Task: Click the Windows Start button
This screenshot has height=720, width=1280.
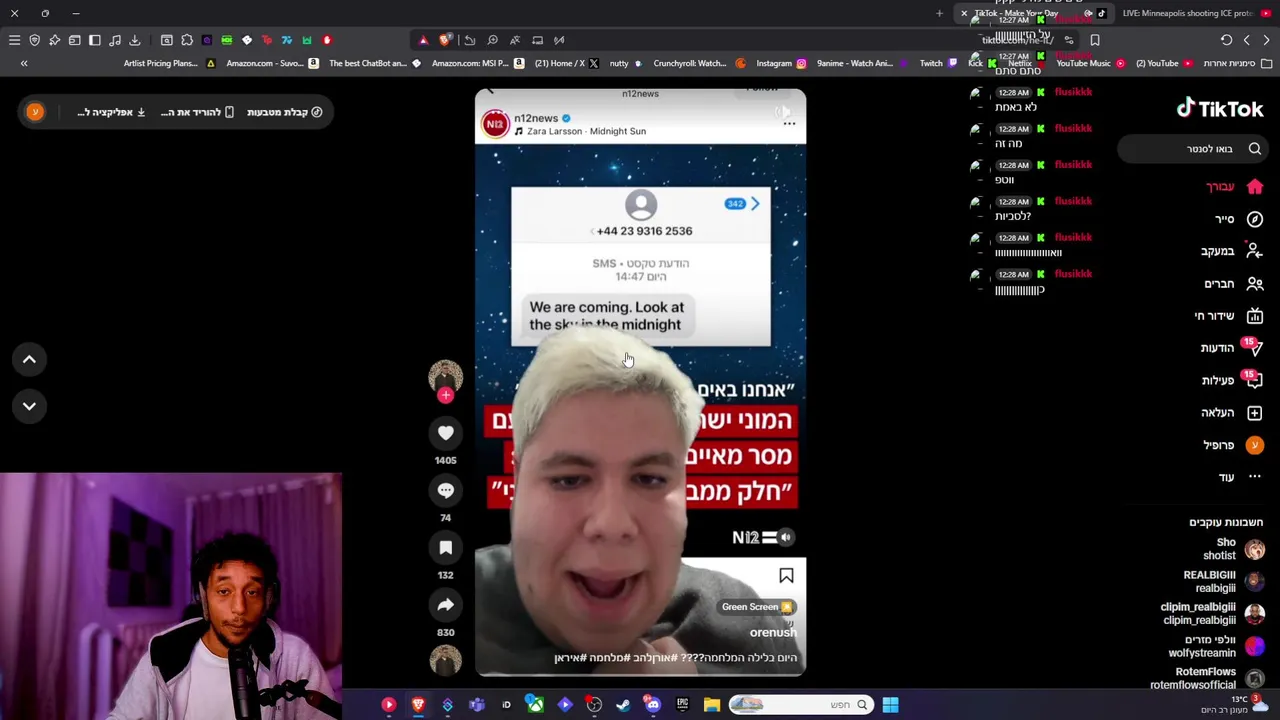Action: tap(890, 705)
